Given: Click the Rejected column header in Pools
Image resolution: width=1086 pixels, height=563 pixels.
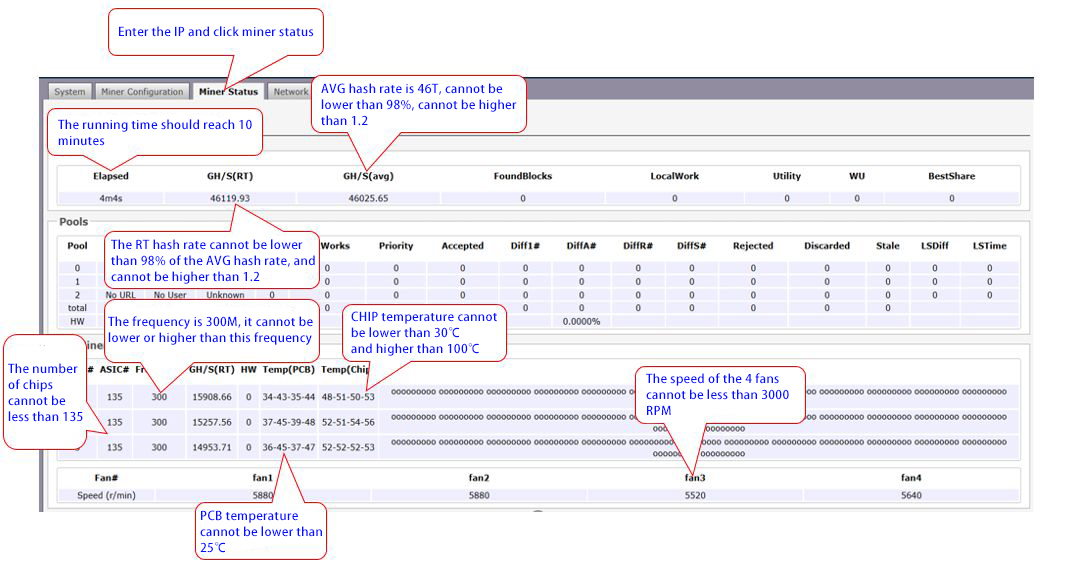Looking at the screenshot, I should pos(752,246).
